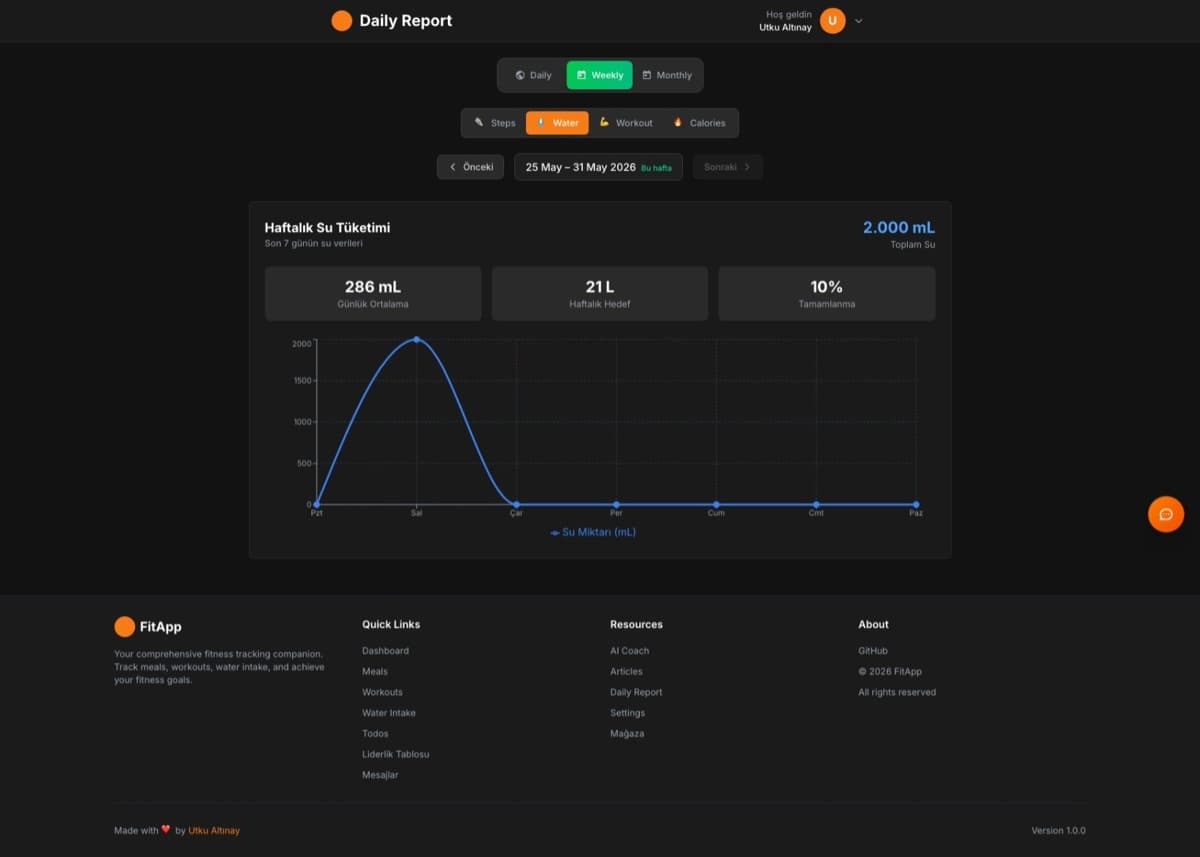Open Todos footer link

[375, 734]
